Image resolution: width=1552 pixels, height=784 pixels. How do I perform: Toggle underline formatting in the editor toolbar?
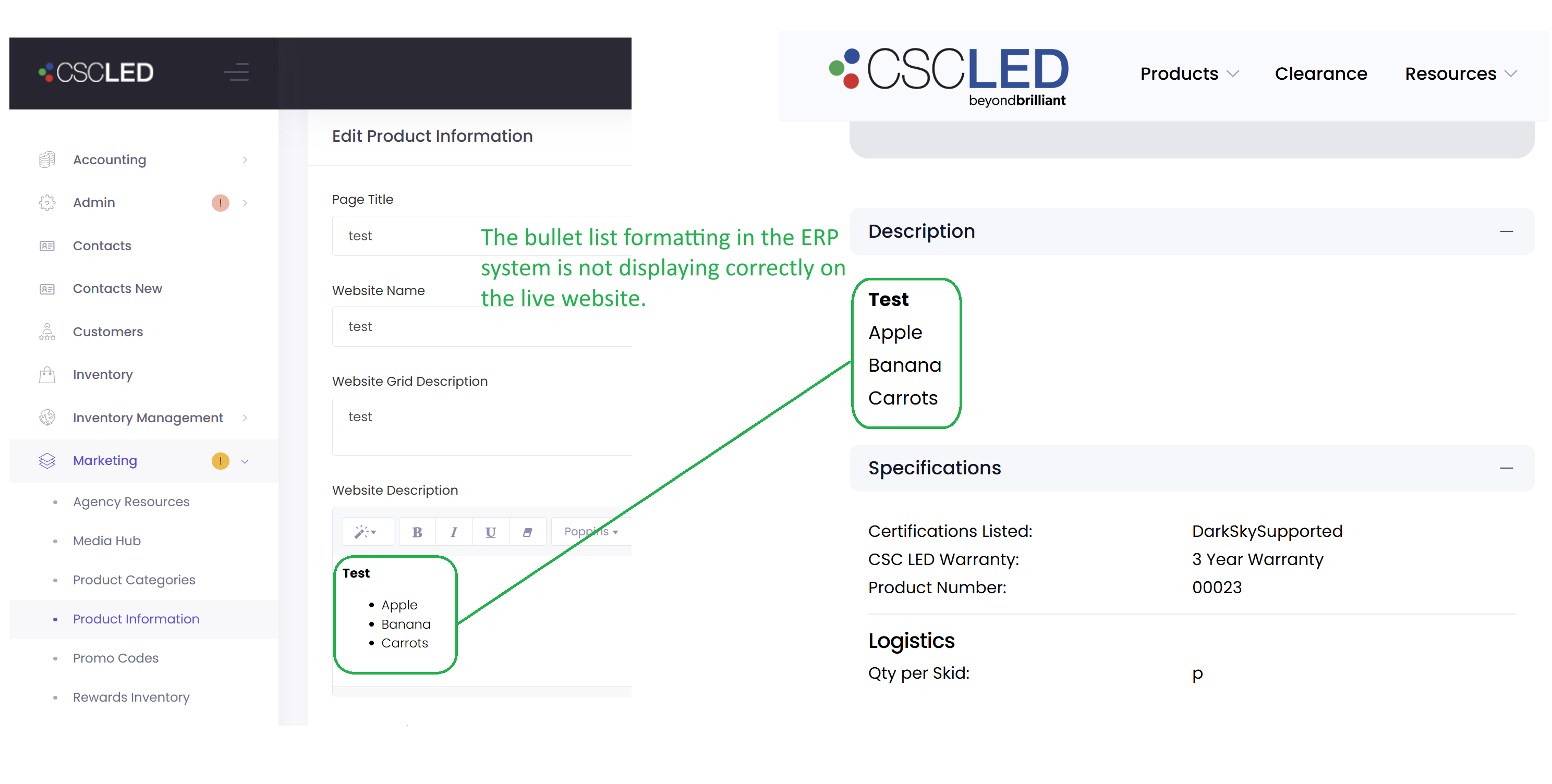[x=490, y=532]
